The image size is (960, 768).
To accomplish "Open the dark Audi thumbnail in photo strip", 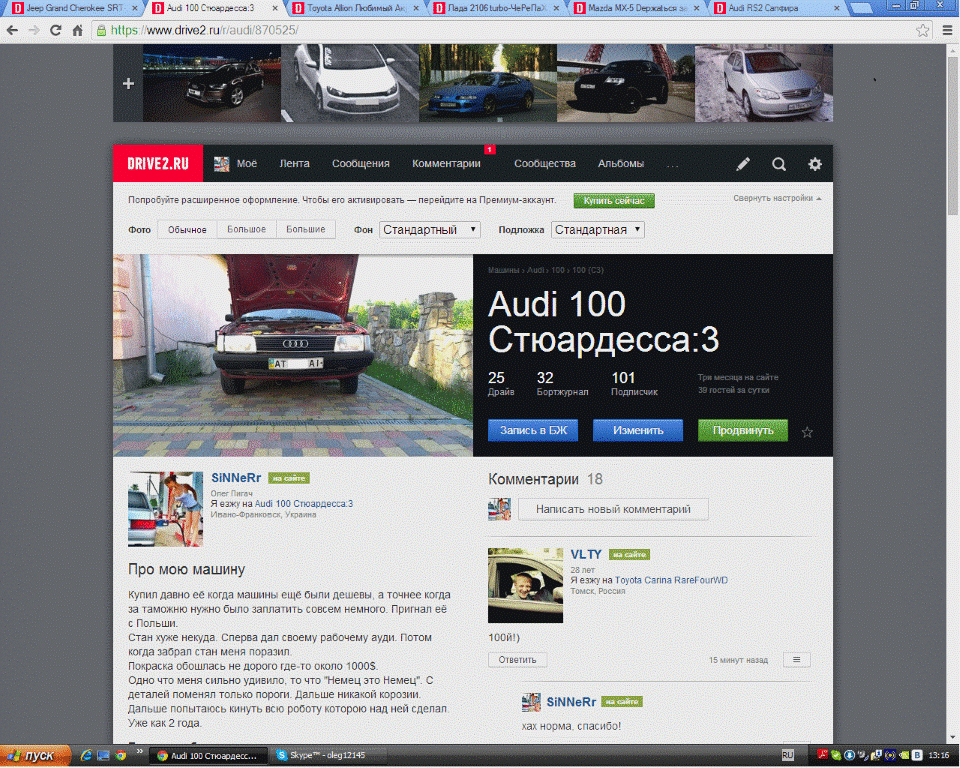I will 212,83.
